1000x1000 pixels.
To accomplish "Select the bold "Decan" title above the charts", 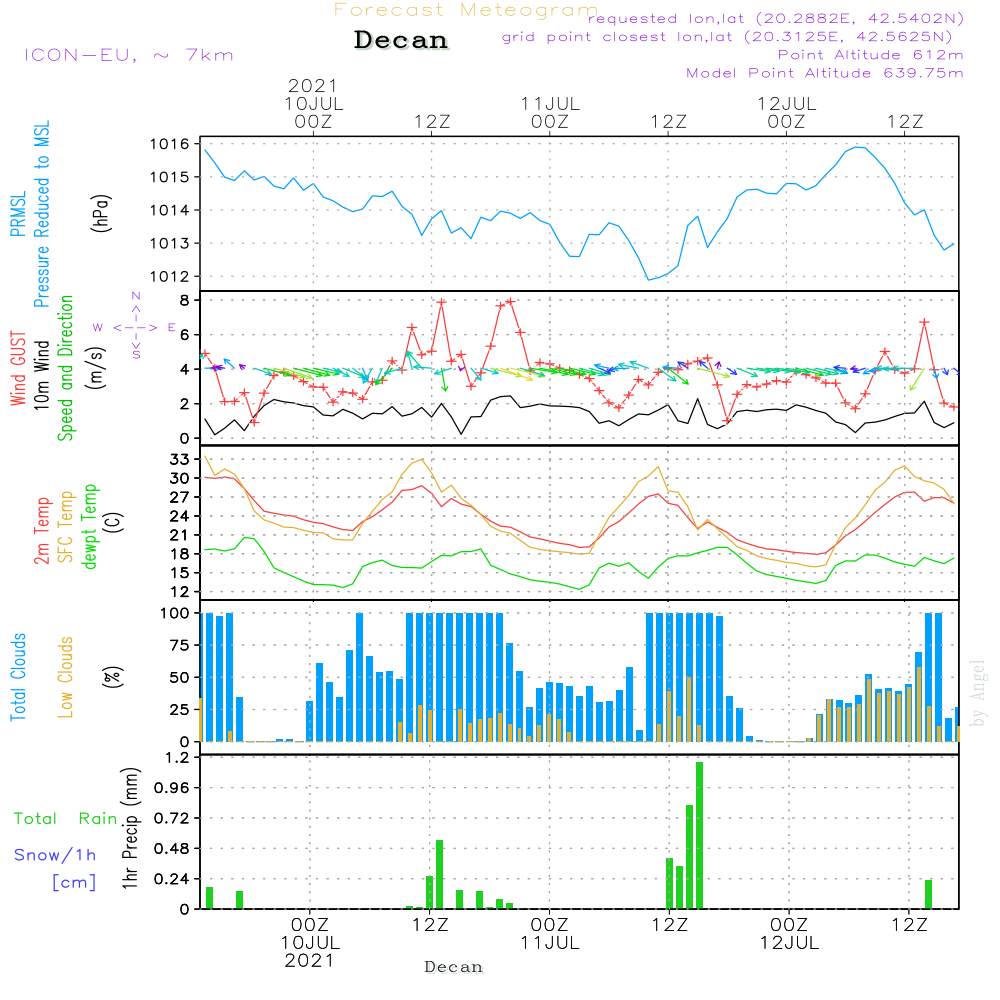I will point(401,40).
